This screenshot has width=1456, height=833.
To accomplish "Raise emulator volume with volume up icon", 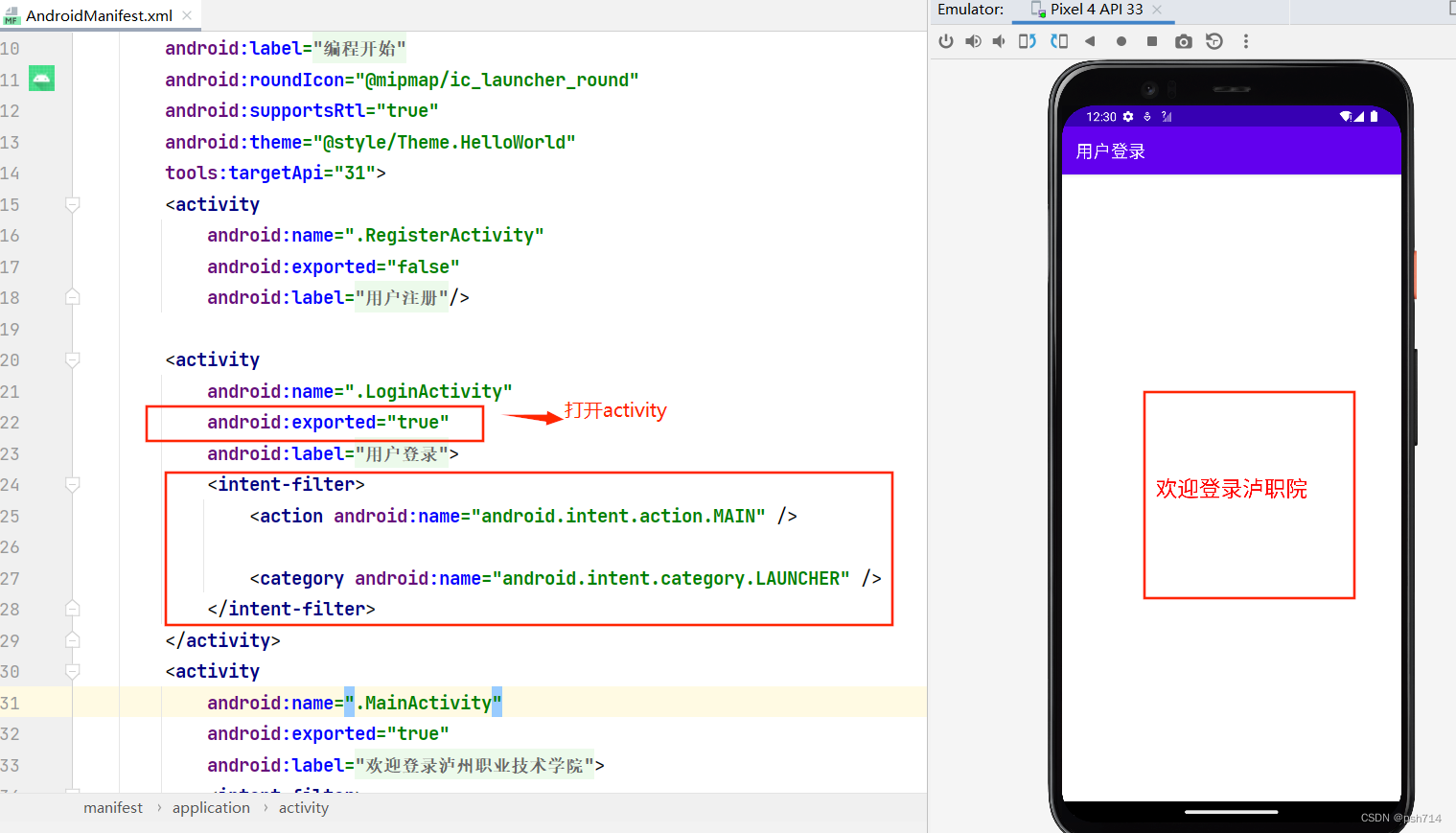I will pyautogui.click(x=973, y=41).
